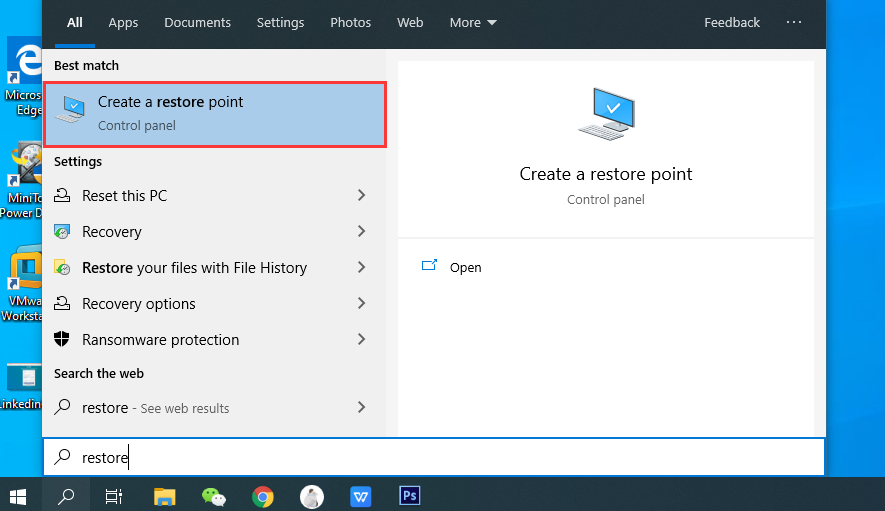Open the three-dot options menu

794,22
